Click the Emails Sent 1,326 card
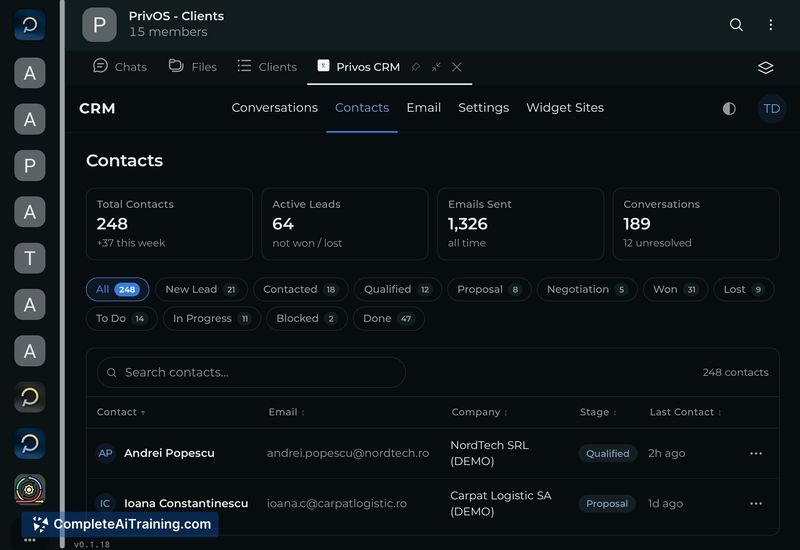800x550 pixels. [x=520, y=224]
